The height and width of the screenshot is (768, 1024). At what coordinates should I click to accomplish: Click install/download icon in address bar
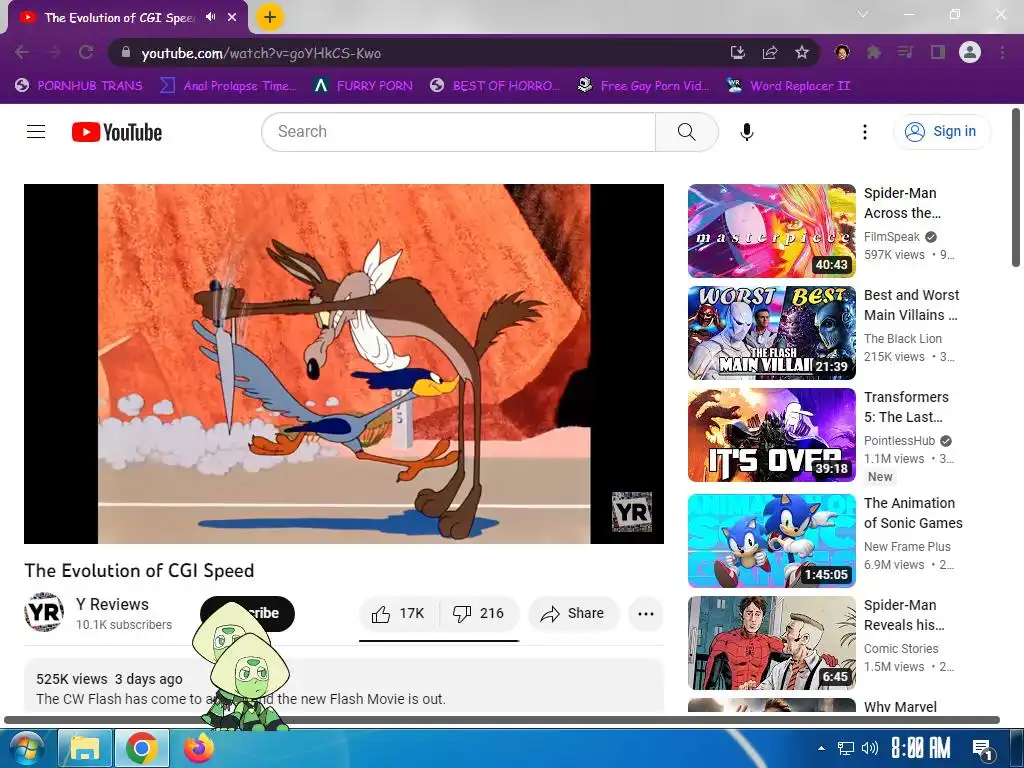737,53
